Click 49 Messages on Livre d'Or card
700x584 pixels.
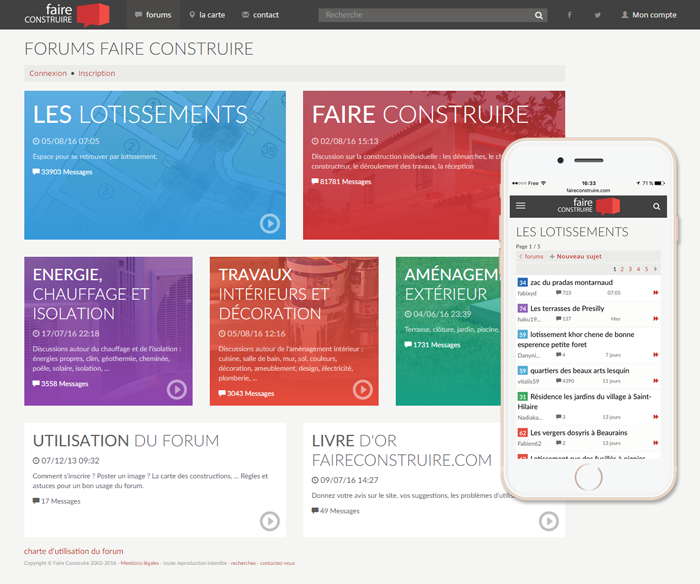tap(335, 511)
